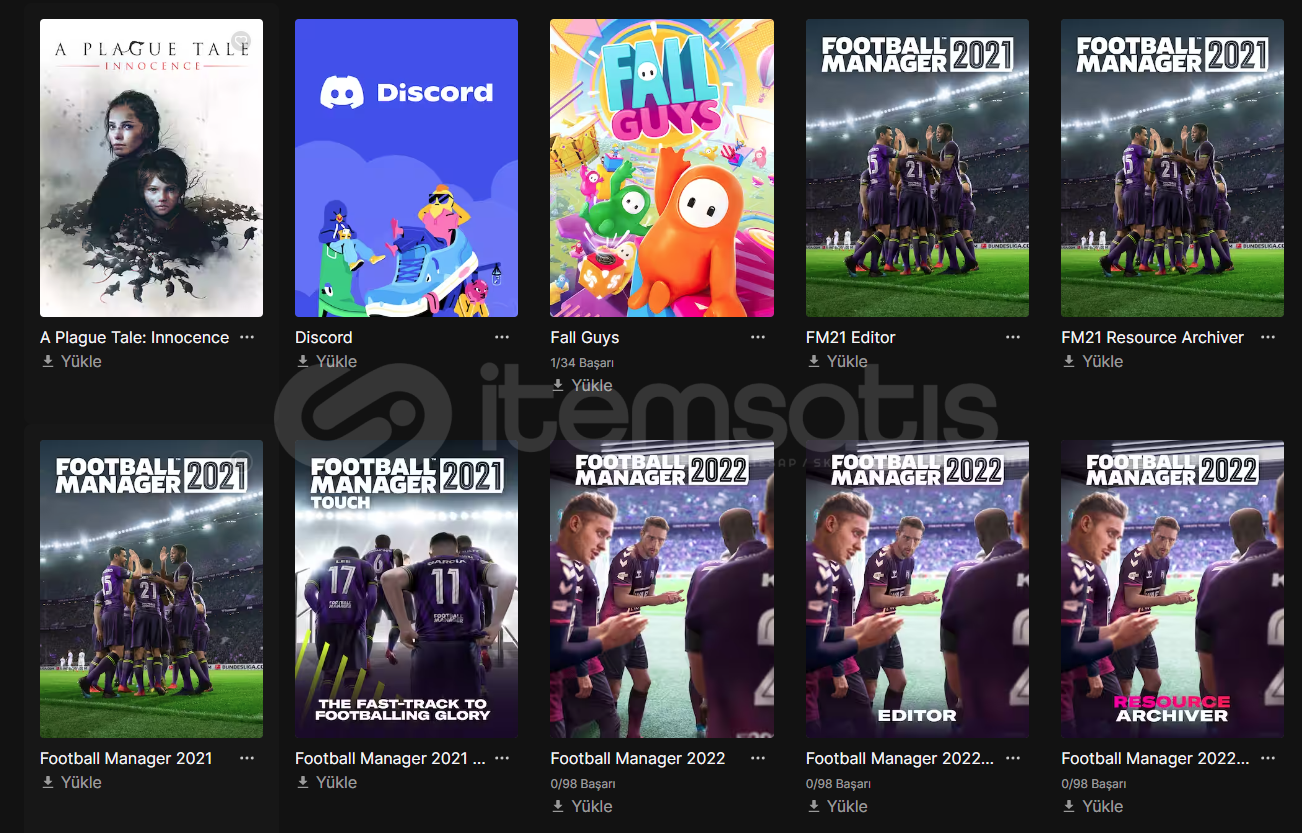Open the FM21 Resource Archiver cover thumbnail
This screenshot has width=1302, height=833.
[x=1172, y=168]
